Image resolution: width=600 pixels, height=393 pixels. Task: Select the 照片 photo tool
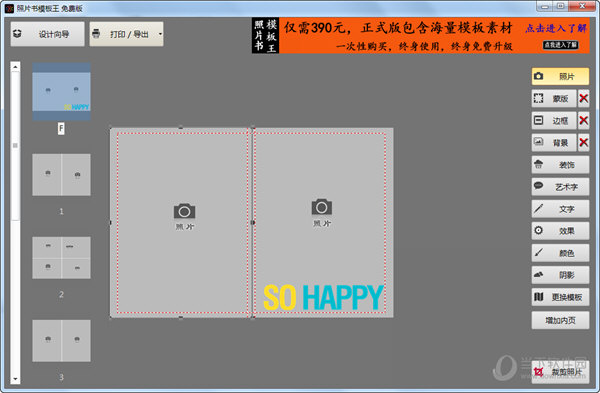tap(560, 77)
